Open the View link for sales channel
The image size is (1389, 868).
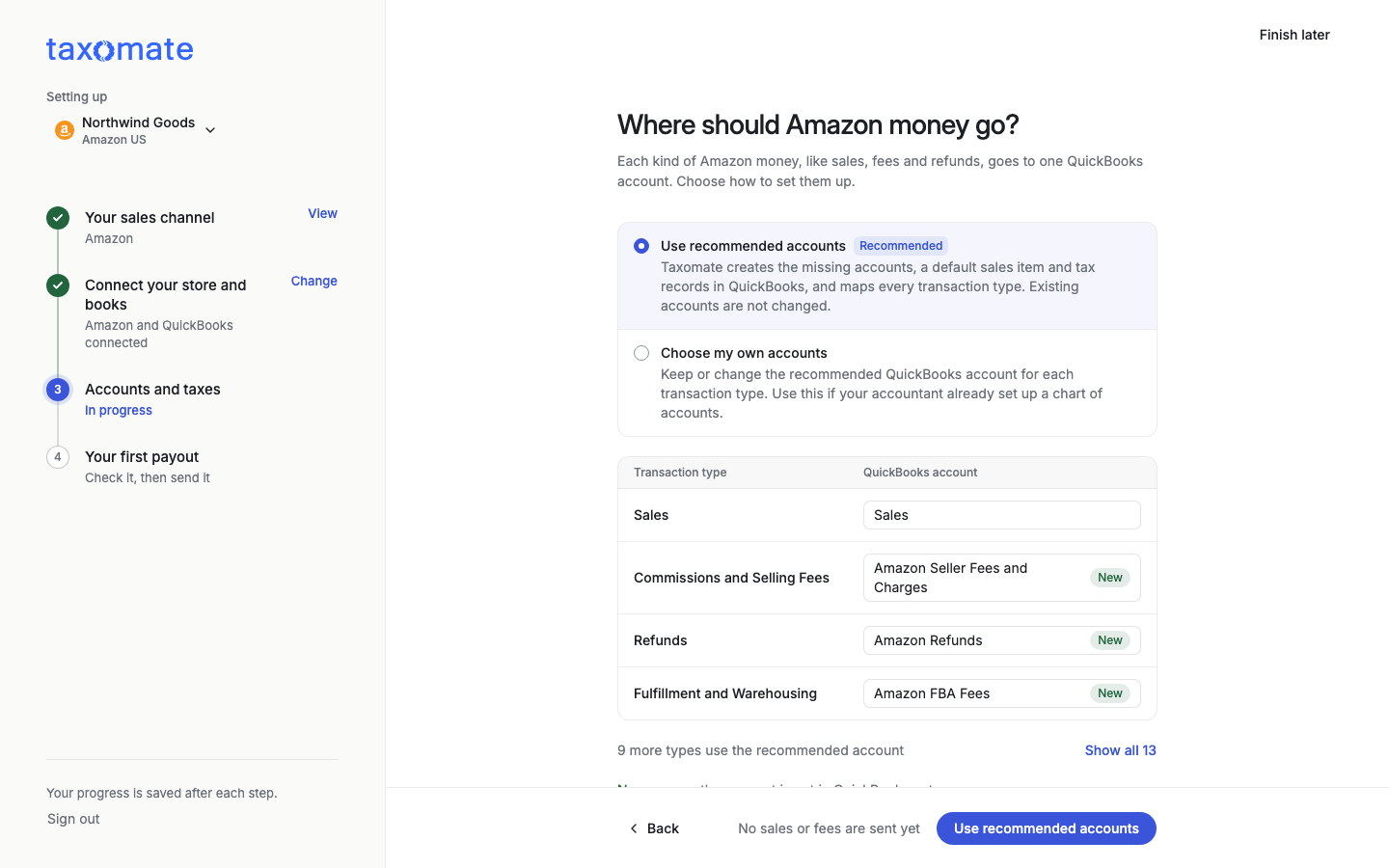coord(322,214)
